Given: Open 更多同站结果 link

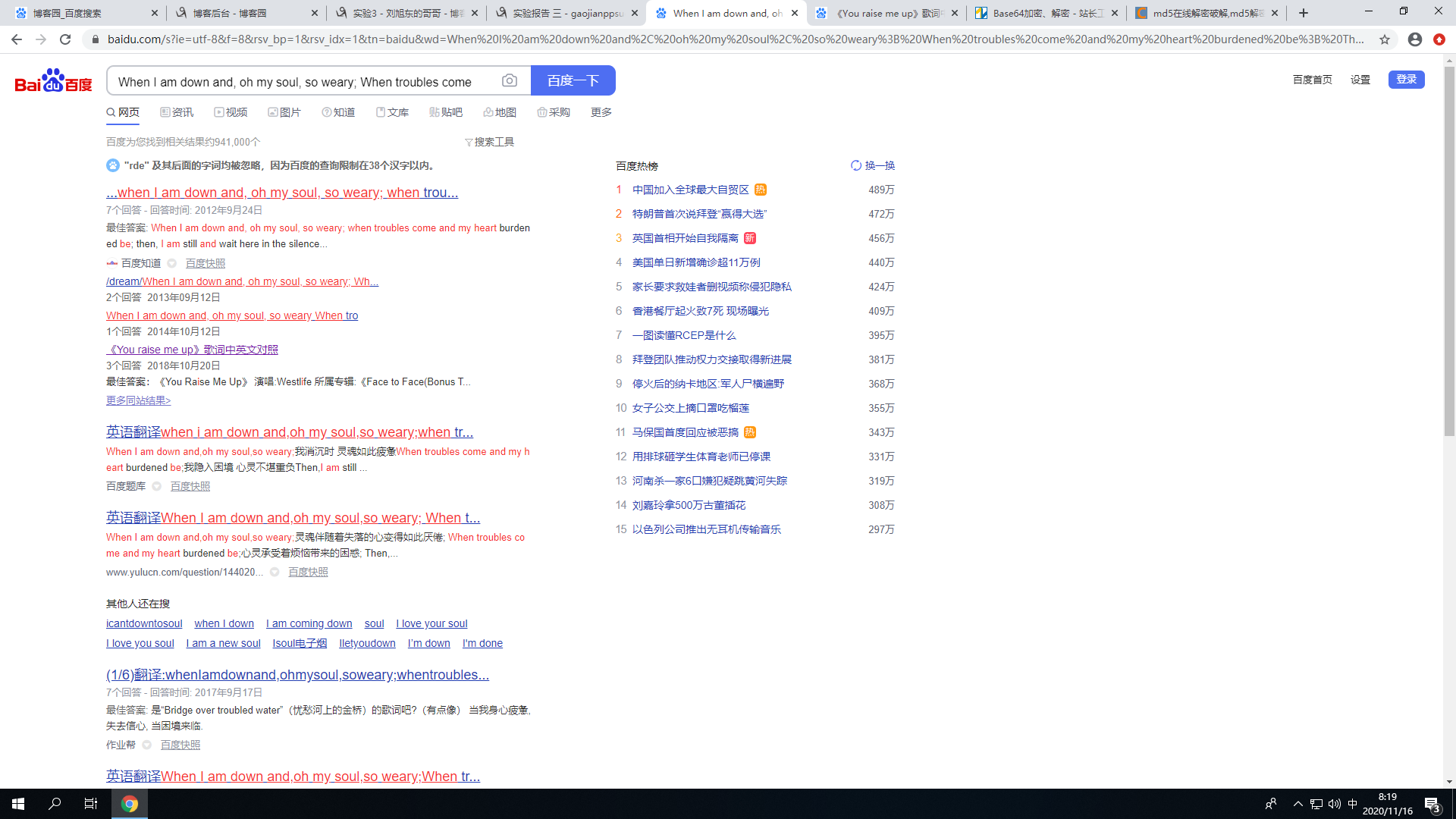Looking at the screenshot, I should 138,400.
